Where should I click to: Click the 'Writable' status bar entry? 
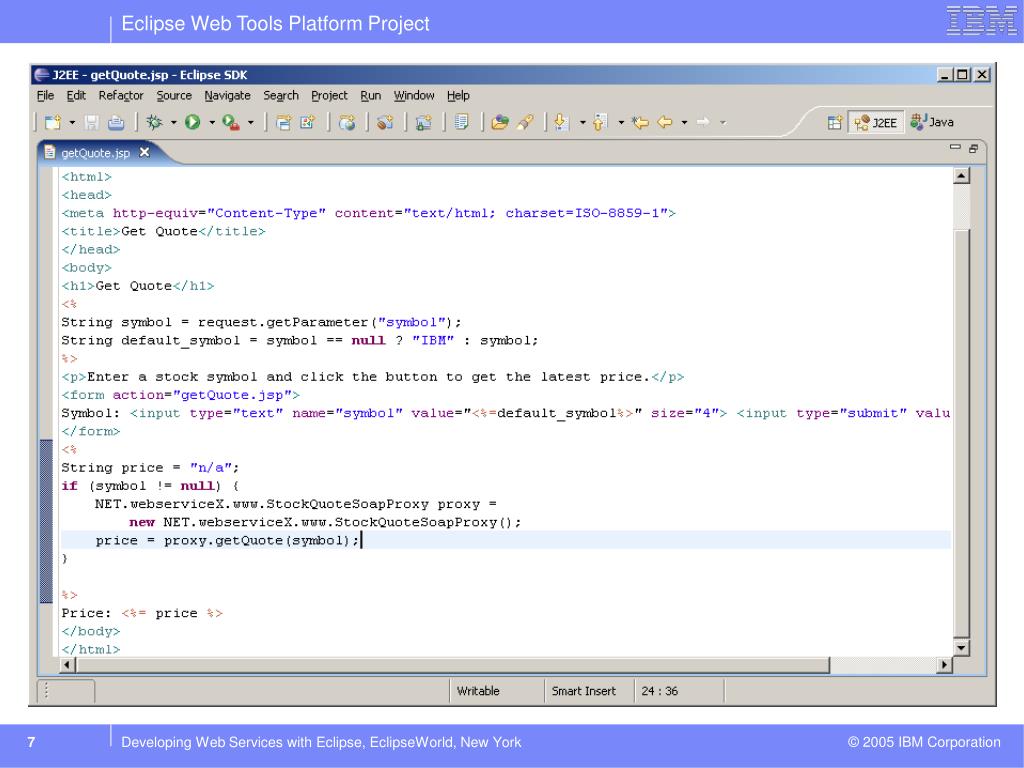pos(478,691)
